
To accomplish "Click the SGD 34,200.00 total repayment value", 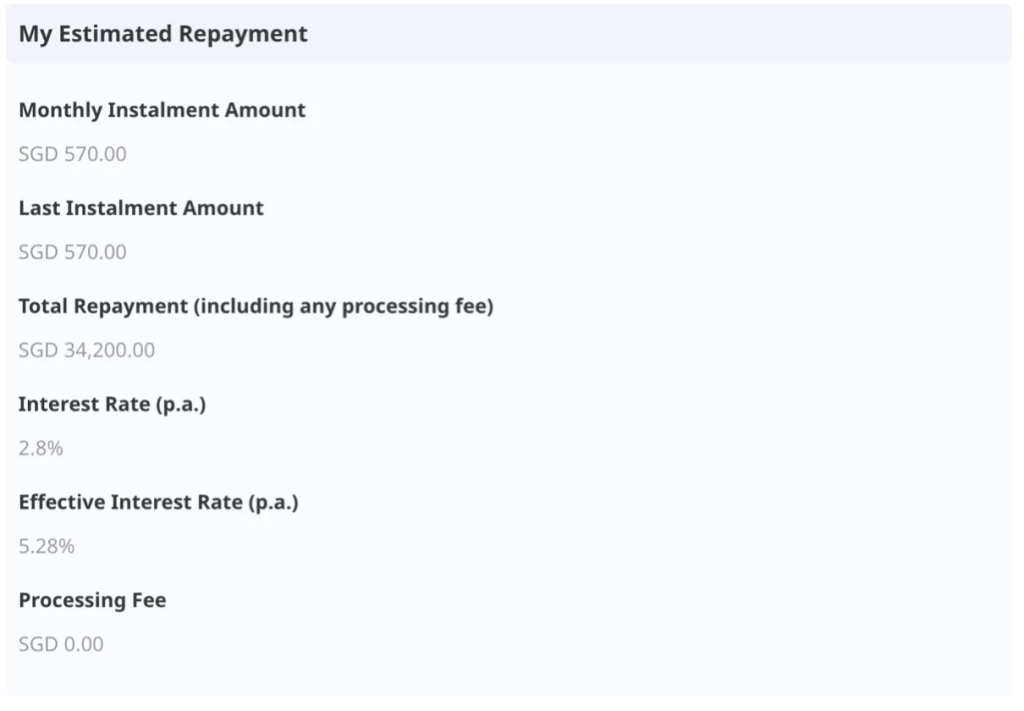I will point(86,350).
